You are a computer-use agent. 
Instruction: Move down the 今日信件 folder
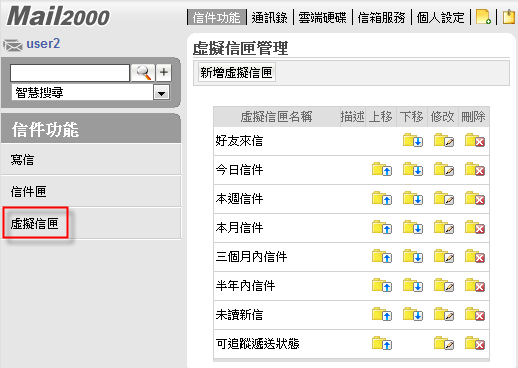coord(413,170)
